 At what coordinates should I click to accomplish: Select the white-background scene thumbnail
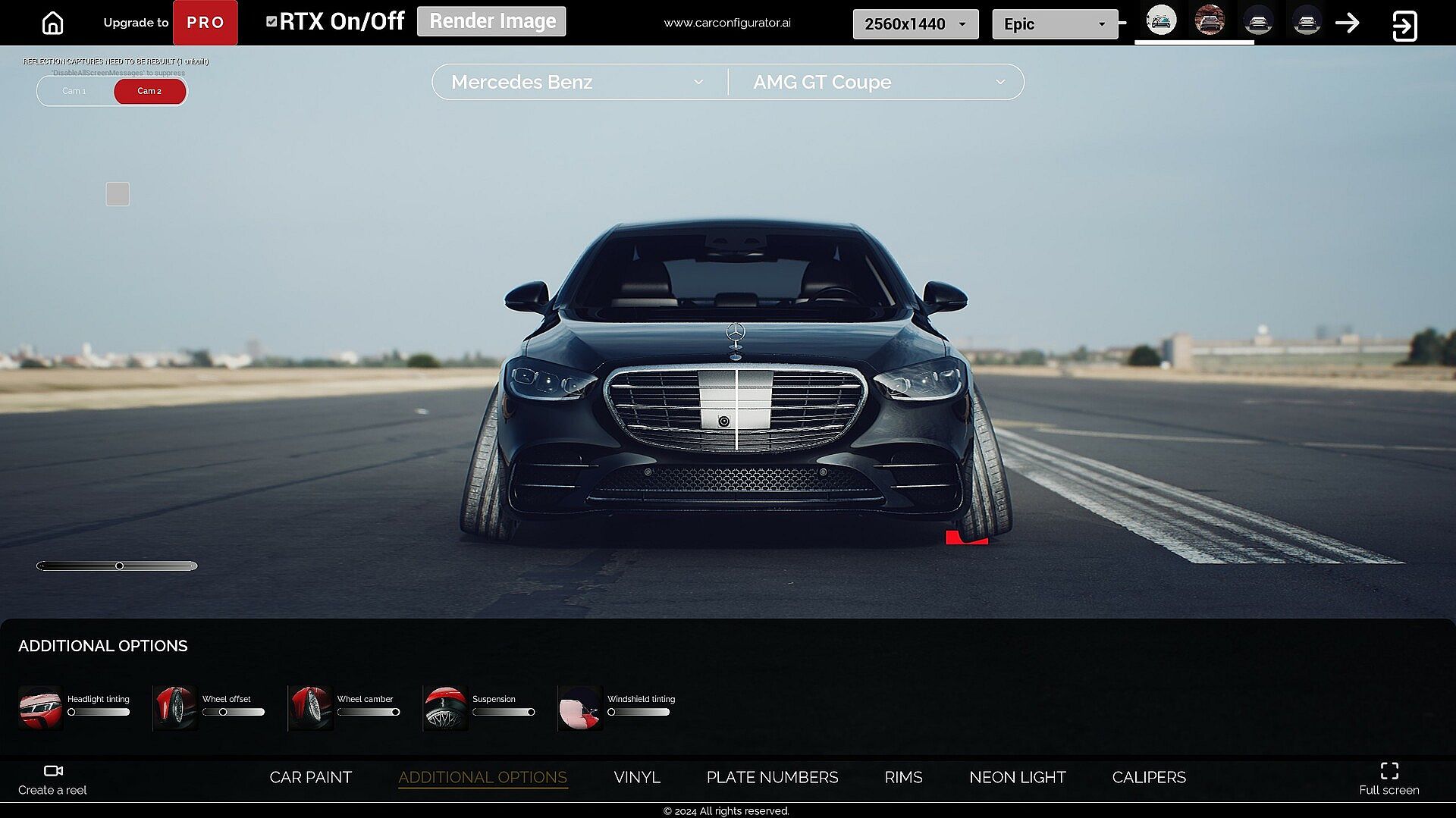pyautogui.click(x=1161, y=20)
